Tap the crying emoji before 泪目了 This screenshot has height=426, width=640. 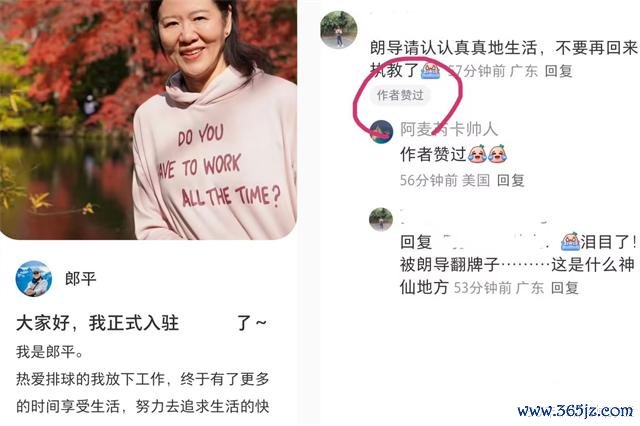point(571,242)
